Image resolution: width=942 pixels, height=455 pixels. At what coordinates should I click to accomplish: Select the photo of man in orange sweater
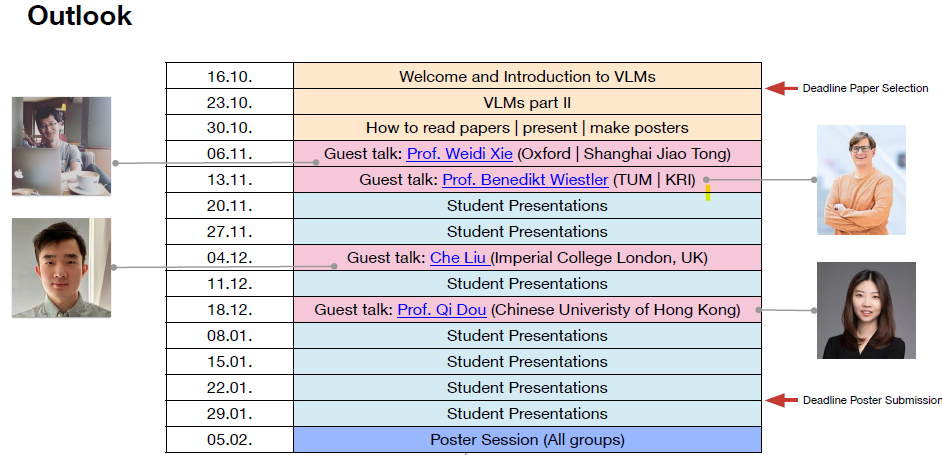[861, 180]
